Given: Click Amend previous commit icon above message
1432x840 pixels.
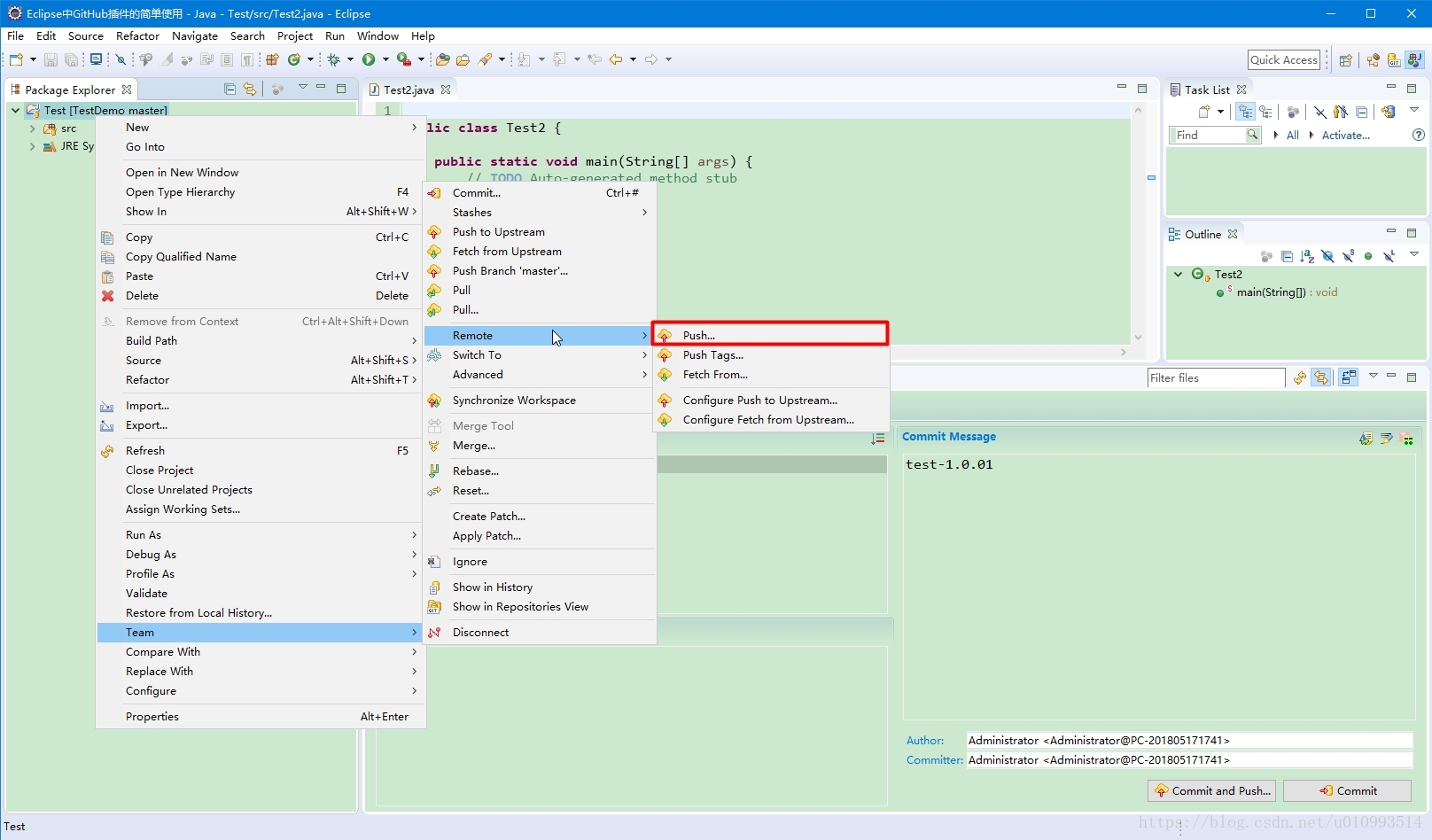Looking at the screenshot, I should click(x=1366, y=438).
